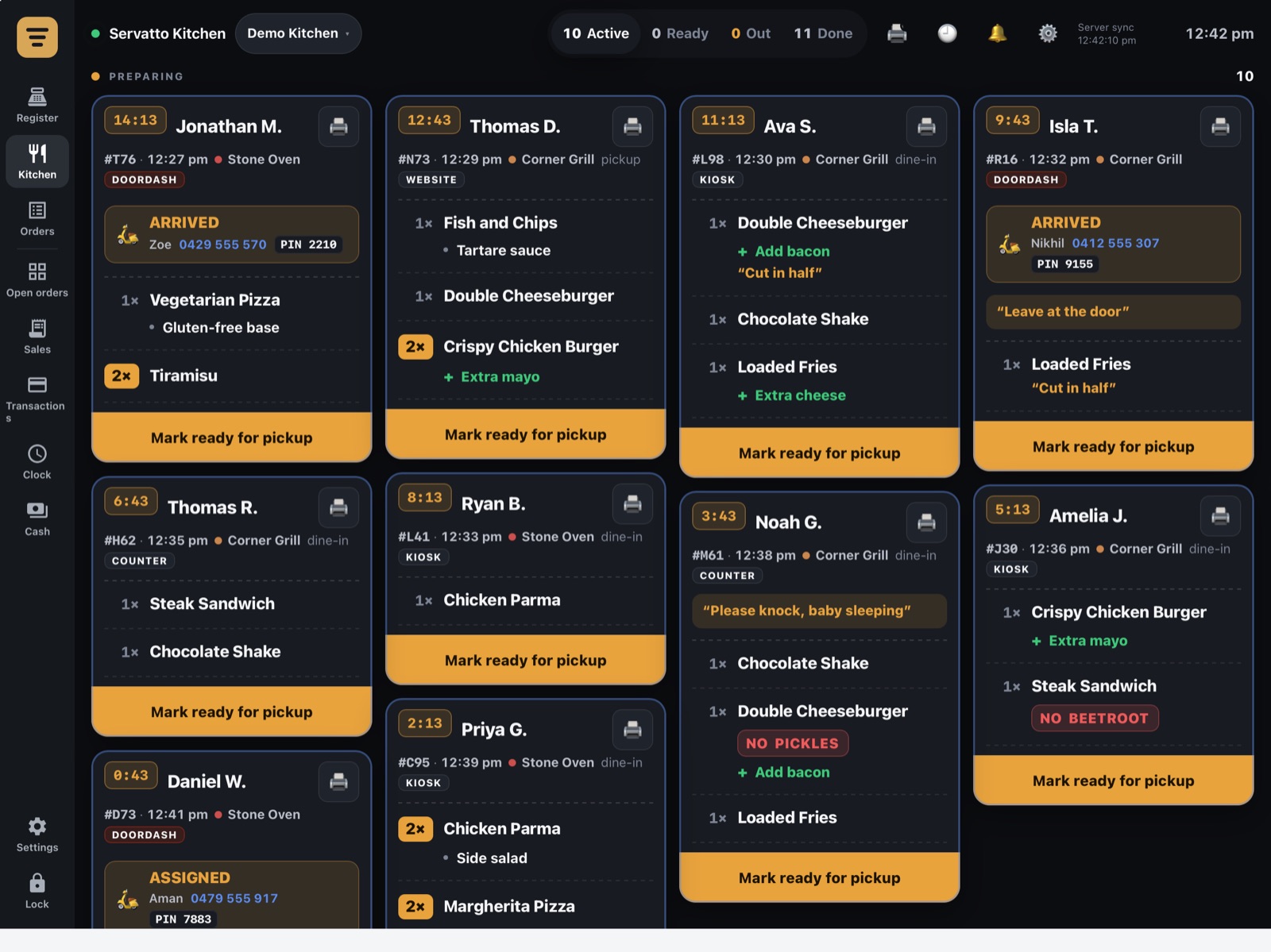
Task: Print Priya G.'s order ticket
Action: click(632, 730)
